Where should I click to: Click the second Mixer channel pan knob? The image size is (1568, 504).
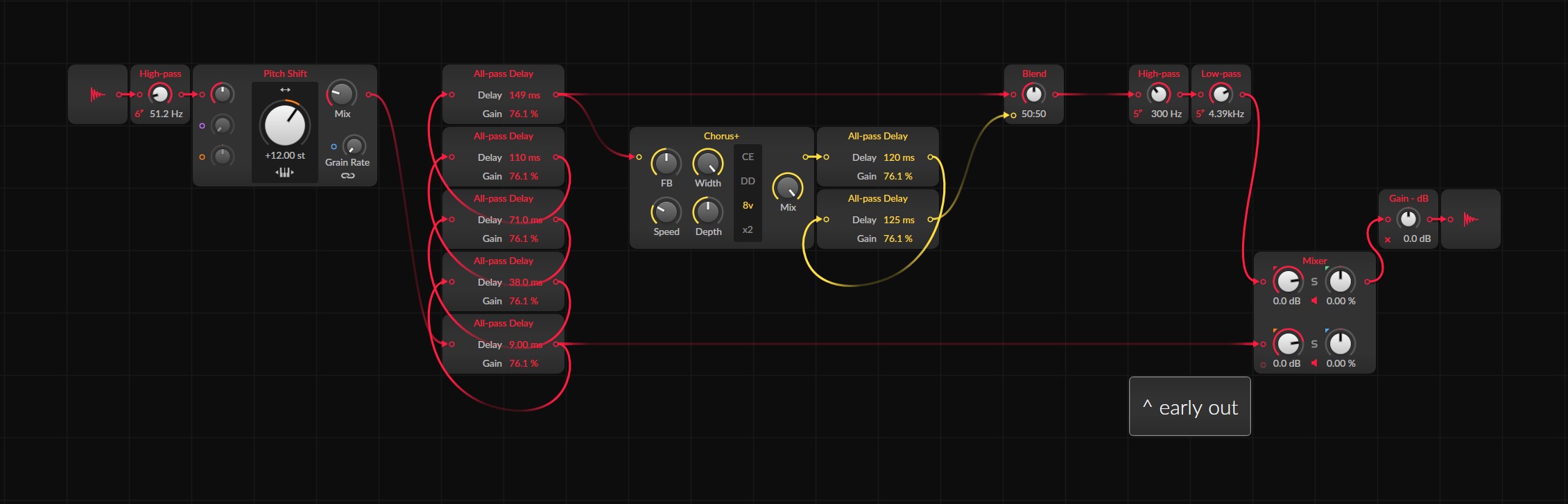(1341, 343)
